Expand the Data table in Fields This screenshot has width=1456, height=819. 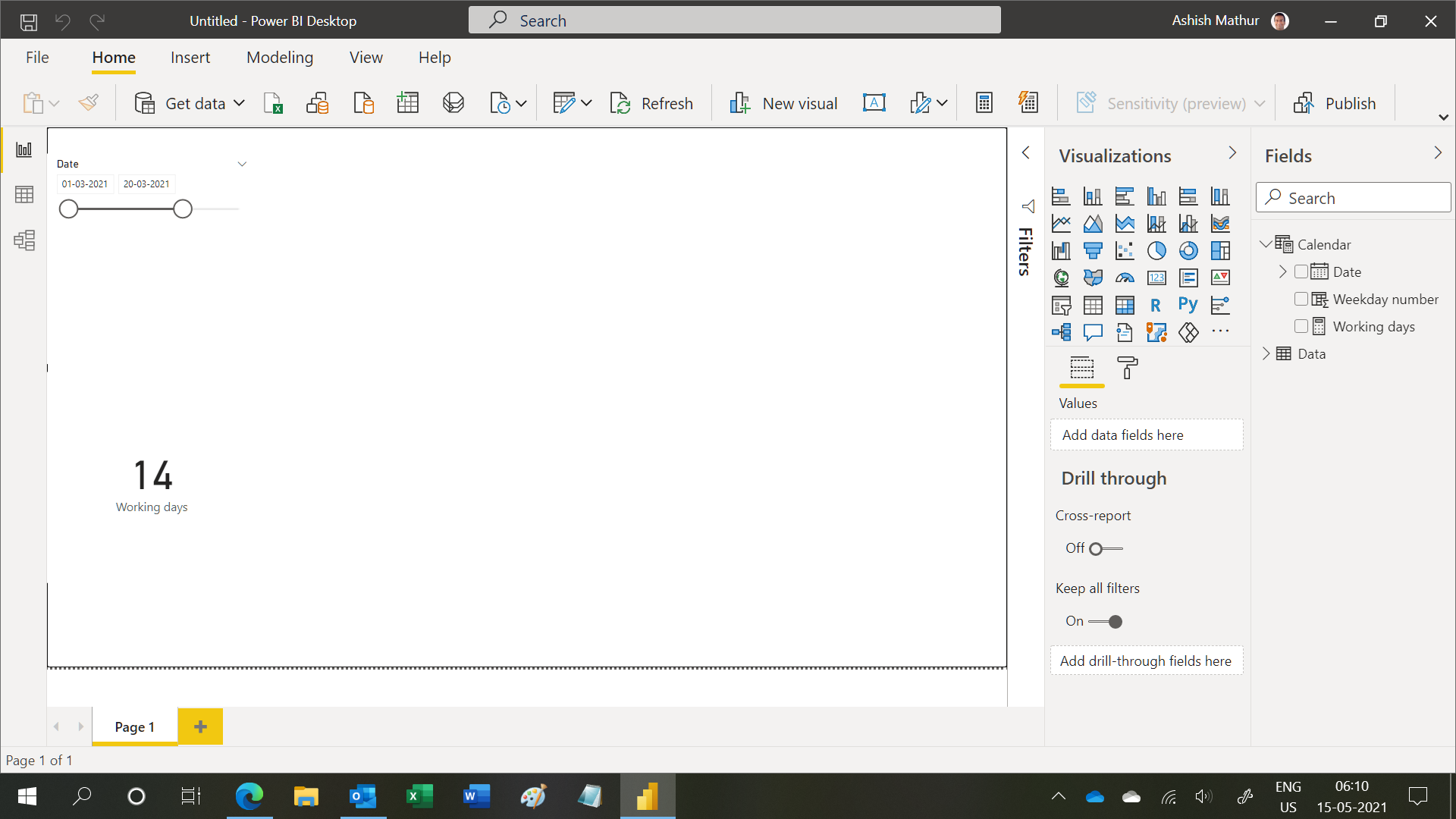pos(1266,353)
